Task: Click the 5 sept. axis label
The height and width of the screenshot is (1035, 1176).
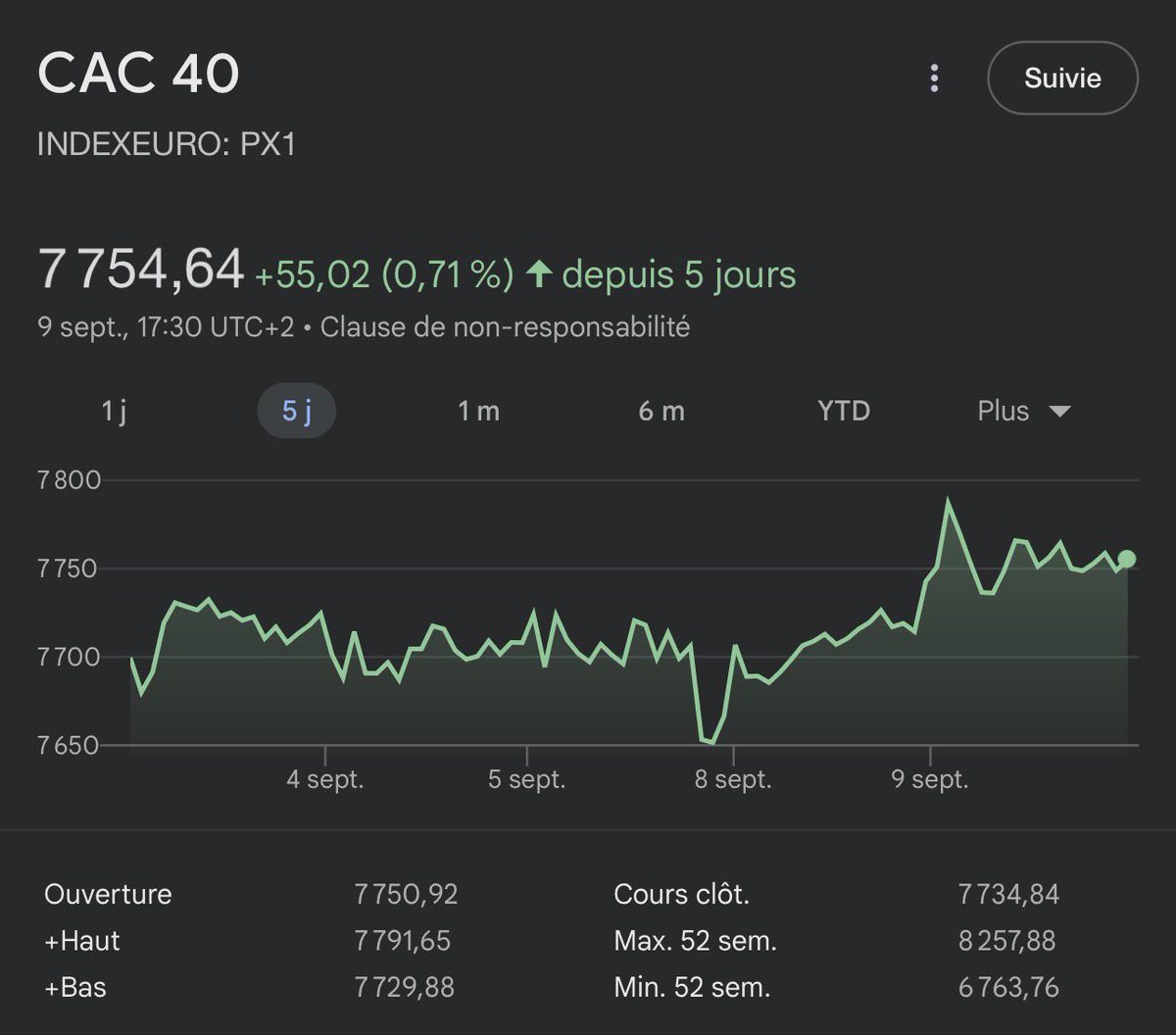Action: click(x=527, y=780)
